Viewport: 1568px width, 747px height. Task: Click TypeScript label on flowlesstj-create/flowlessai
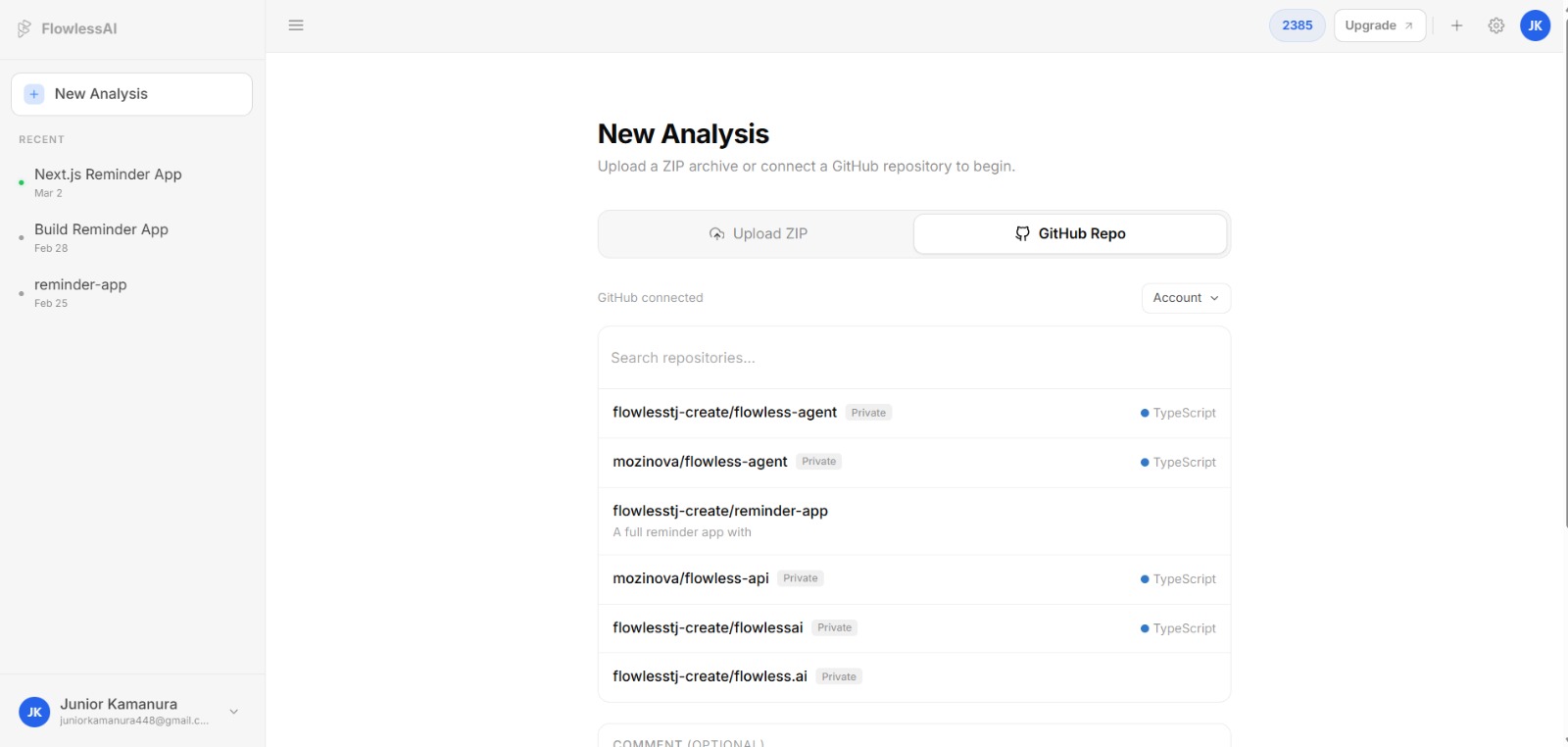pos(1184,628)
